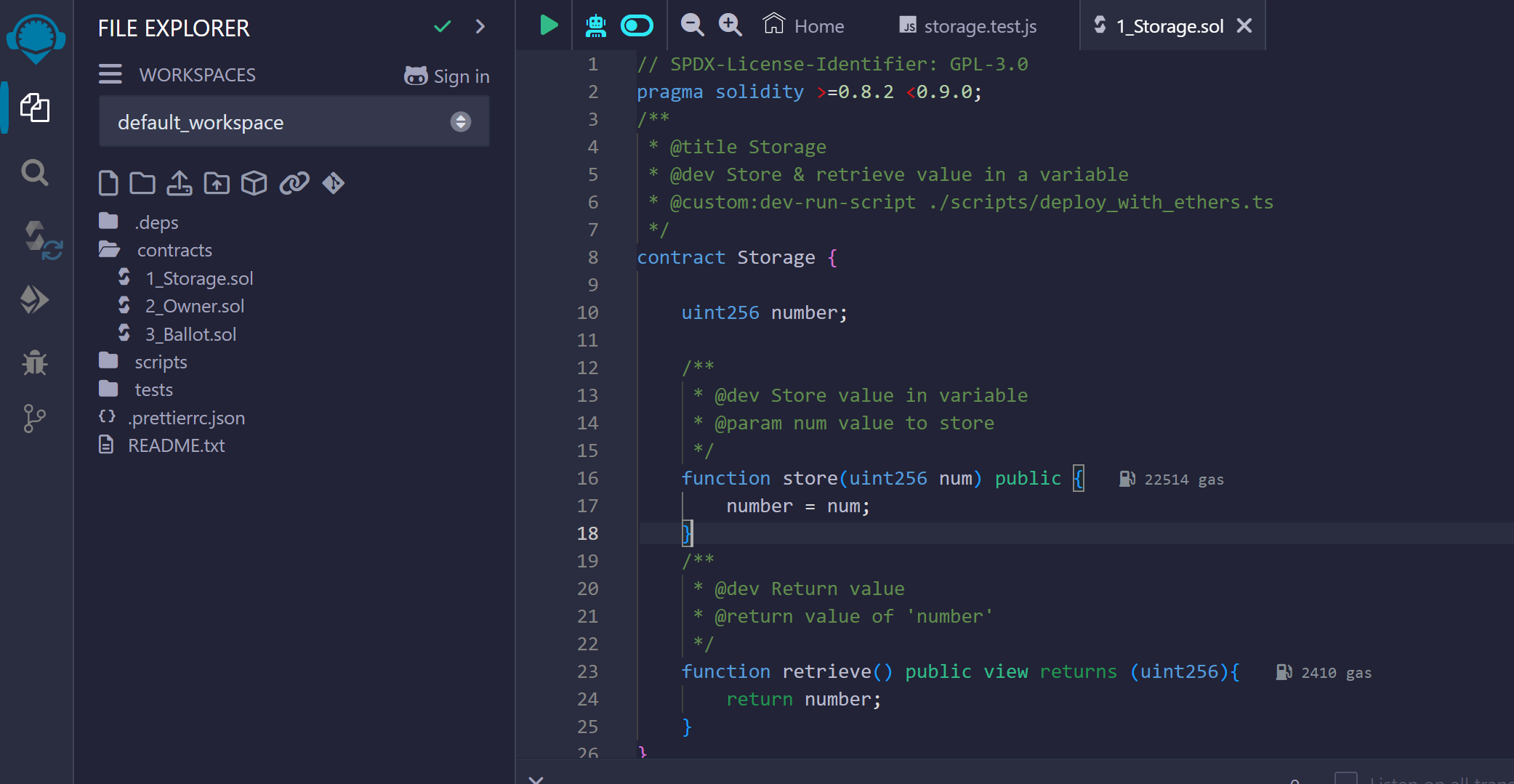Open 2_Owner.sol file
The height and width of the screenshot is (784, 1514).
coord(182,306)
